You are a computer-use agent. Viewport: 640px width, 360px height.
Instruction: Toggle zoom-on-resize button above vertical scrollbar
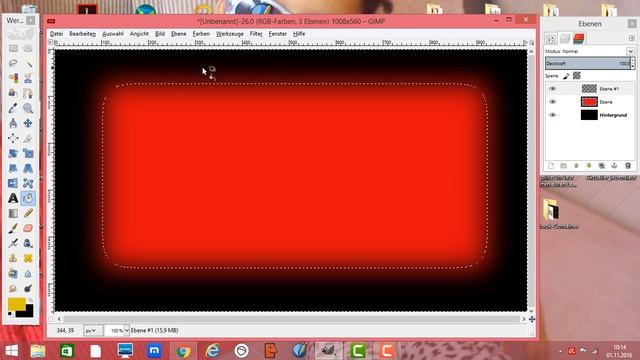pyautogui.click(x=531, y=42)
